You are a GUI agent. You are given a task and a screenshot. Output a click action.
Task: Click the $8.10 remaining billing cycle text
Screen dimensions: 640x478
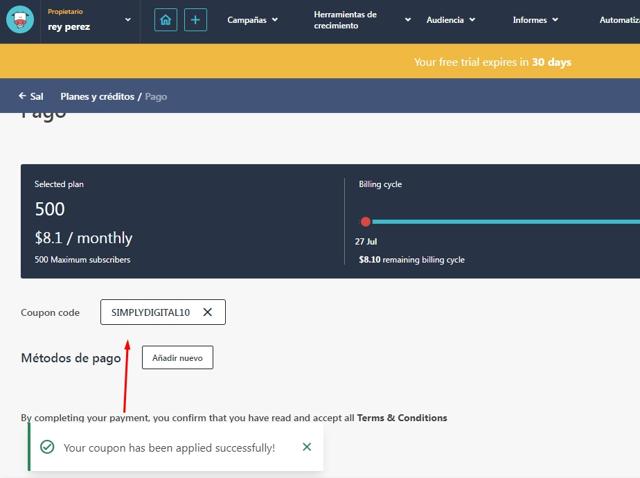pyautogui.click(x=411, y=260)
